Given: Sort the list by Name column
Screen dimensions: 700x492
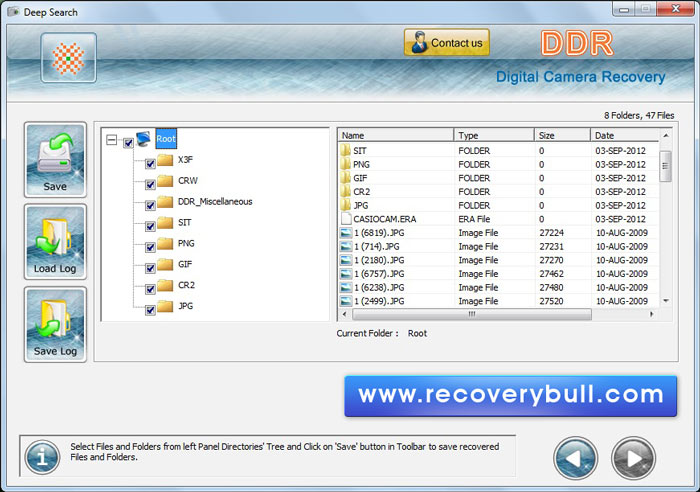Looking at the screenshot, I should (396, 135).
